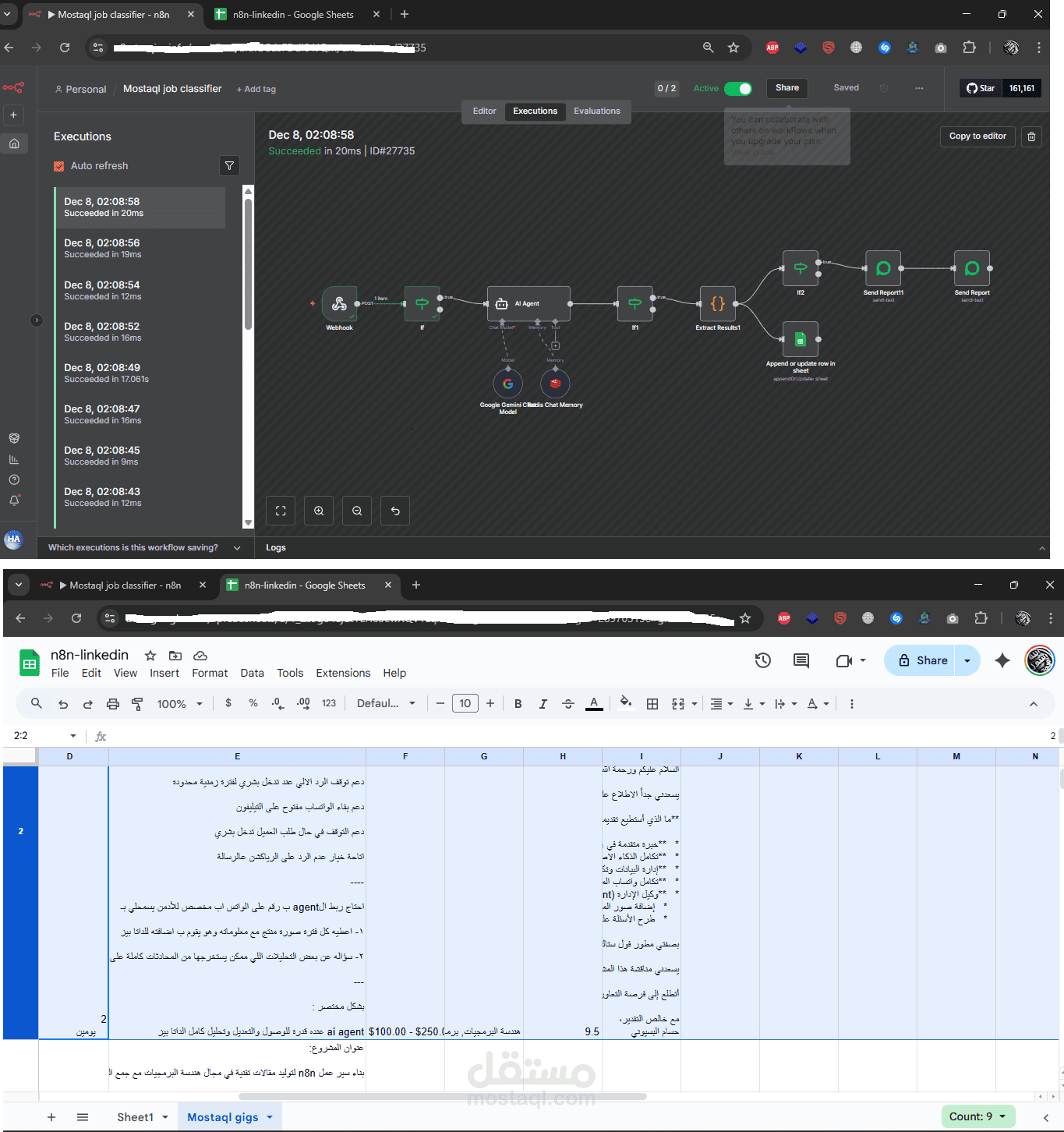
Task: Zoom in on the n8n workflow canvas
Action: click(318, 511)
